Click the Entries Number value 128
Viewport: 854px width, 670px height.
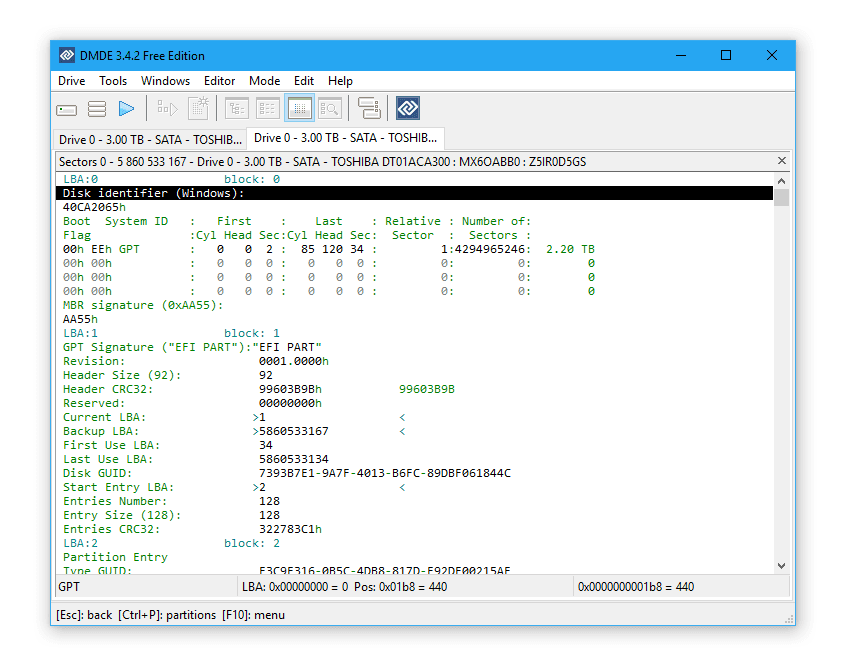click(x=269, y=502)
